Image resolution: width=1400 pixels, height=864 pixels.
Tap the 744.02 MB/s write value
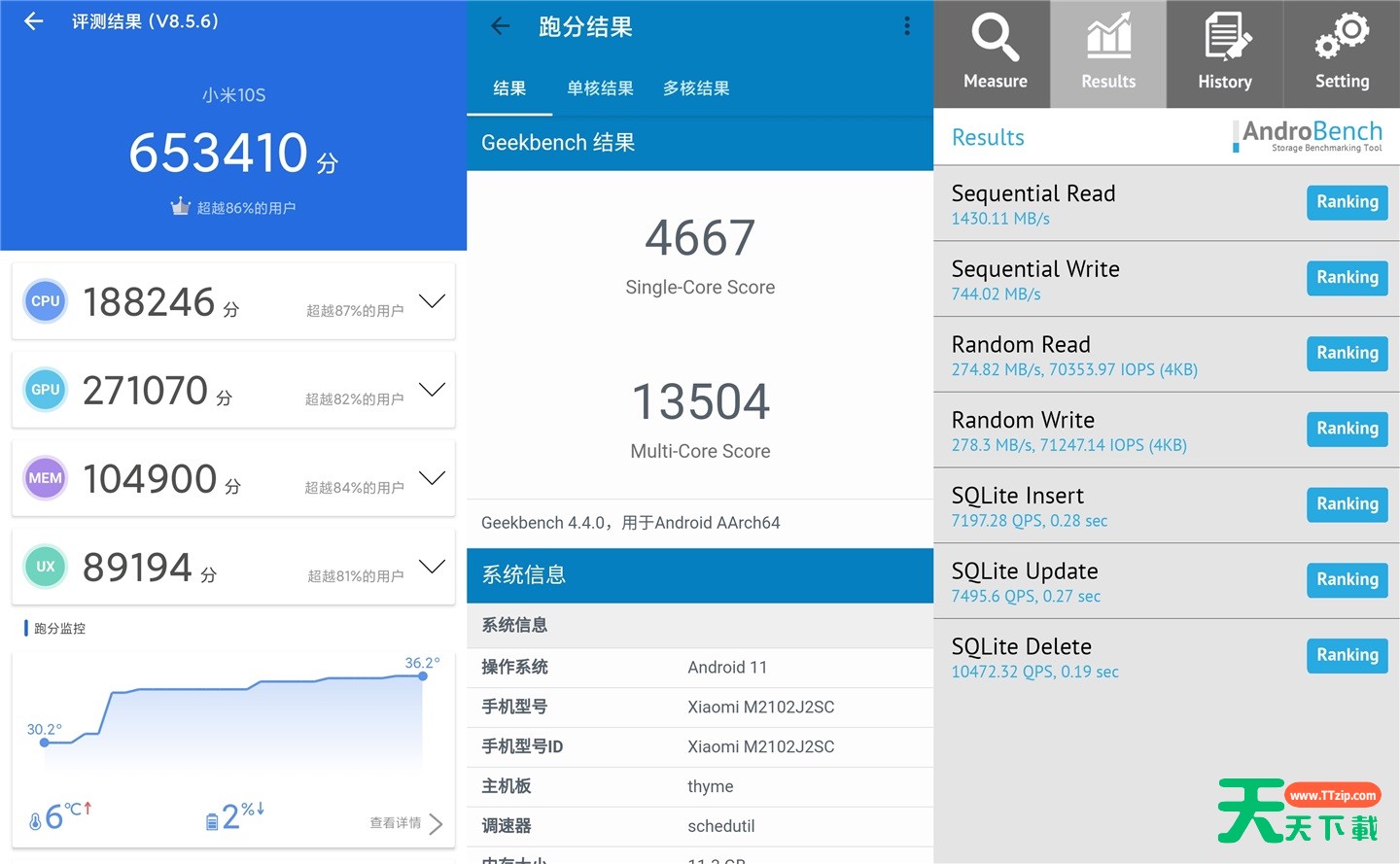pos(996,294)
